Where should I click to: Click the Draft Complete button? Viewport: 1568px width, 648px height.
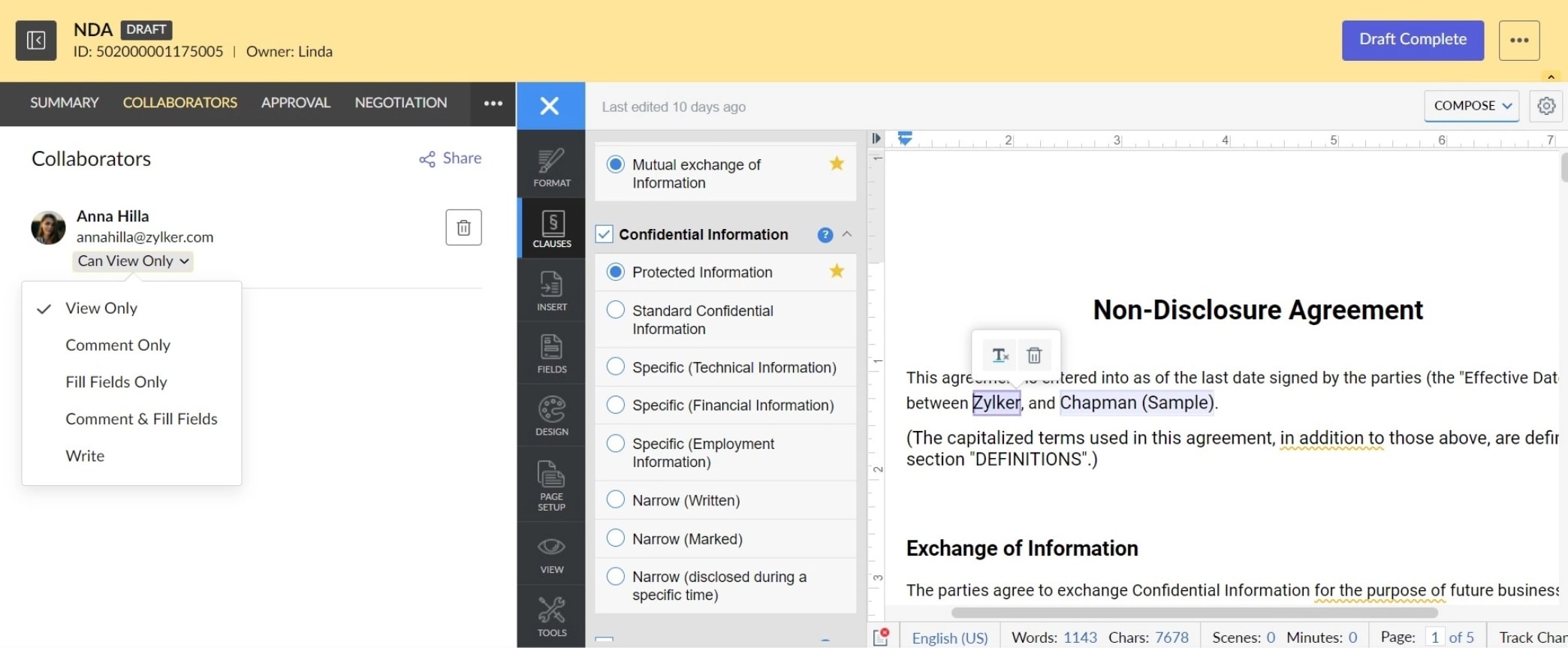click(1412, 40)
